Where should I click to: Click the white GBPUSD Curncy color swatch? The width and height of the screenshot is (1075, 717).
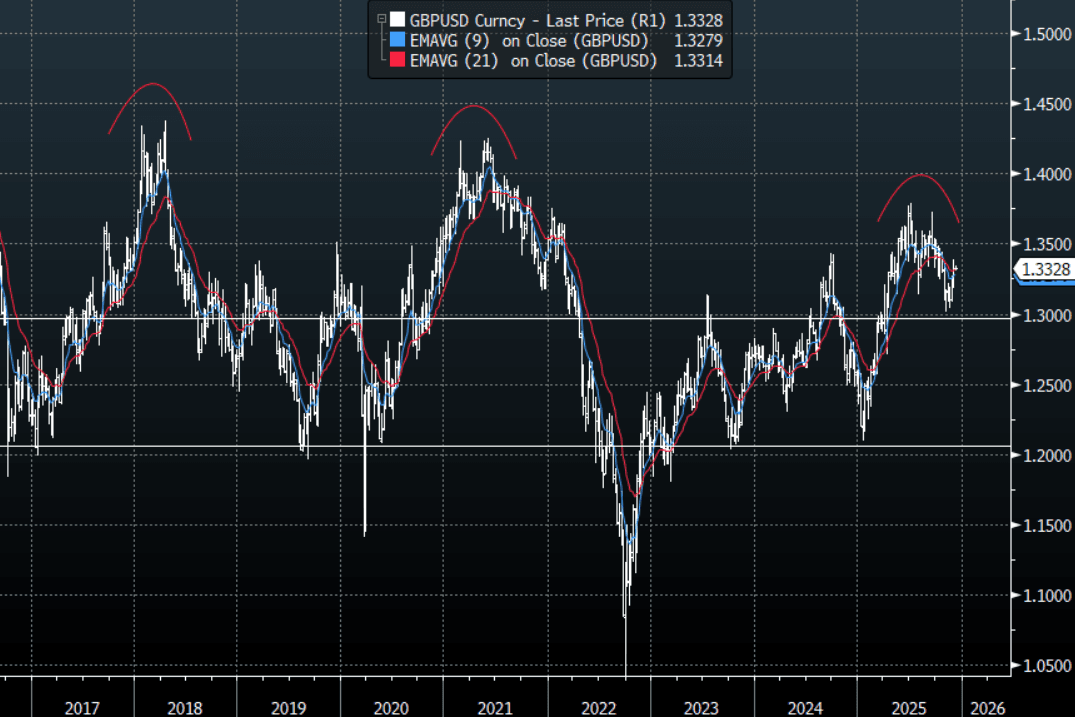coord(398,19)
